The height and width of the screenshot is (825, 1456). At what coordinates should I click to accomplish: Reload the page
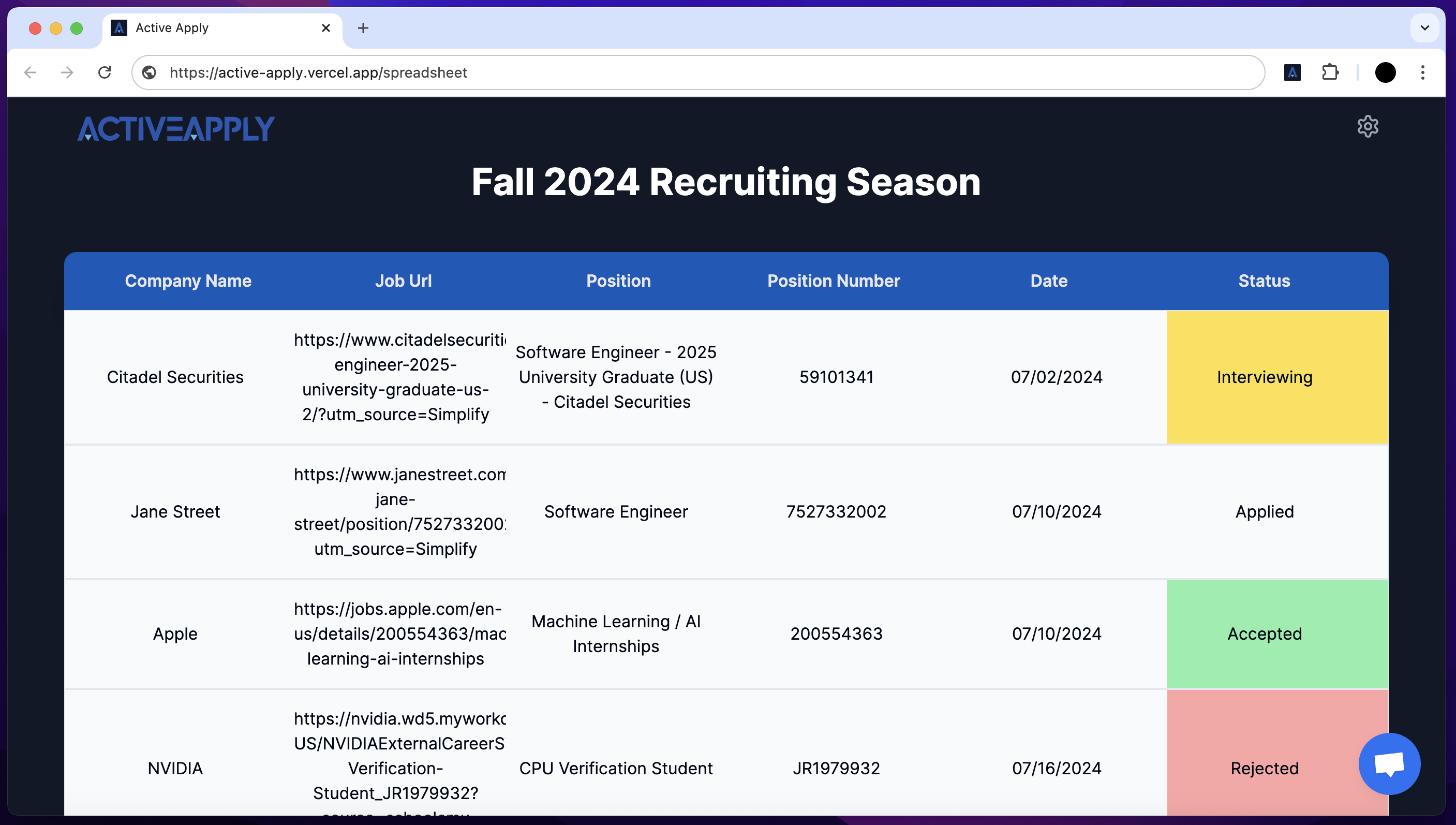105,72
